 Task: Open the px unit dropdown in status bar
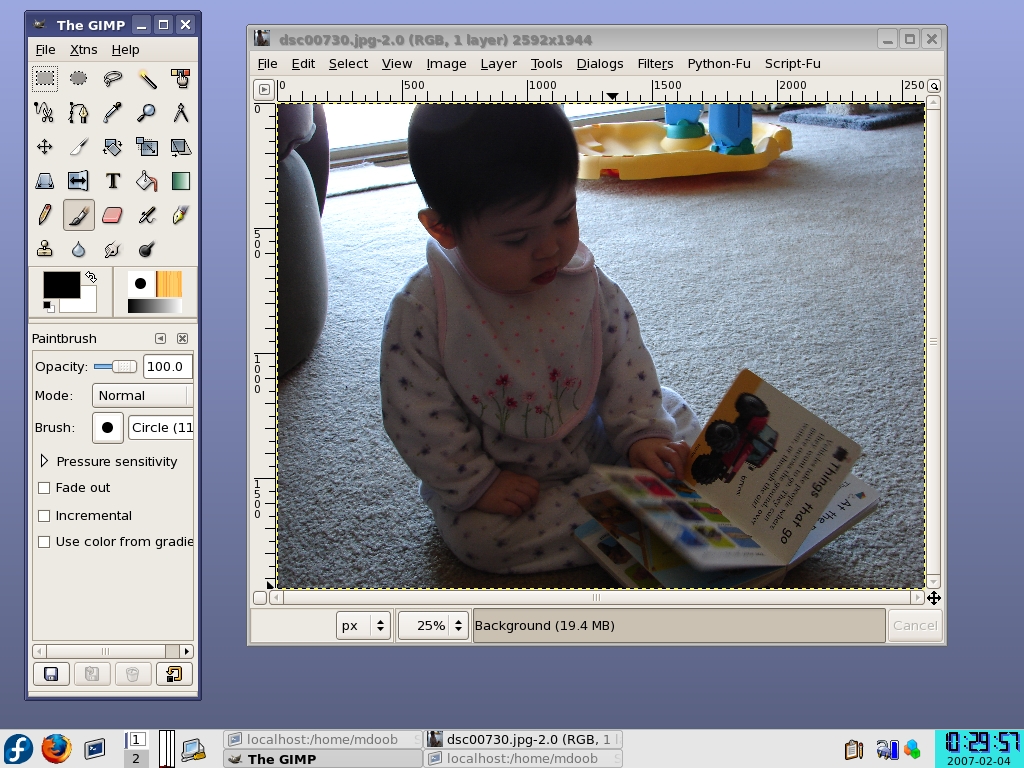363,626
